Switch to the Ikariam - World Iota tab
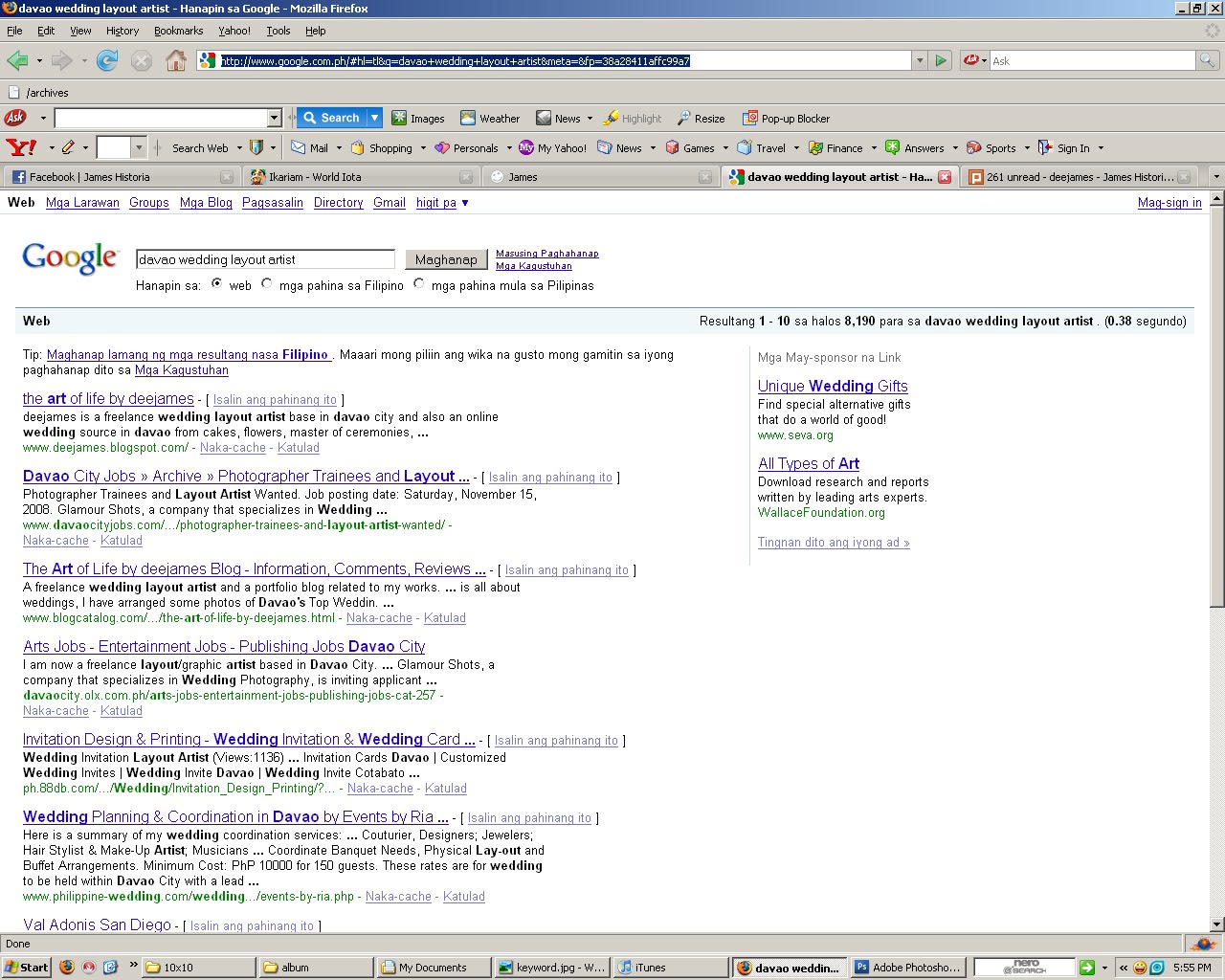Image resolution: width=1225 pixels, height=980 pixels. coord(360,177)
